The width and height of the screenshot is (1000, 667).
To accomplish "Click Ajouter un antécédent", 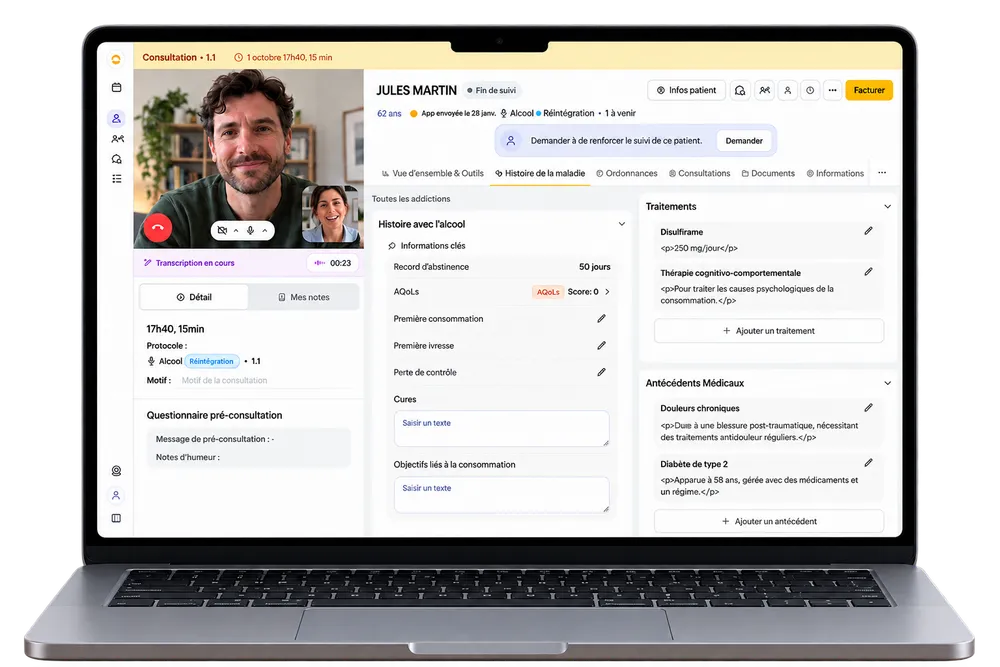I will click(x=769, y=521).
